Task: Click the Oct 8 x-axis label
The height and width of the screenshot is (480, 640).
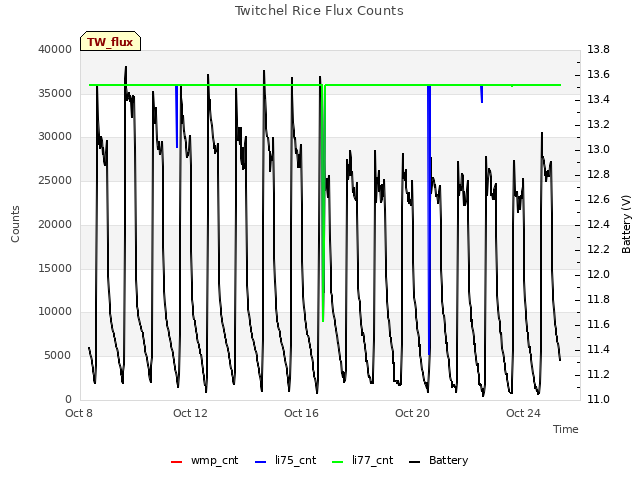Action: pos(79,413)
